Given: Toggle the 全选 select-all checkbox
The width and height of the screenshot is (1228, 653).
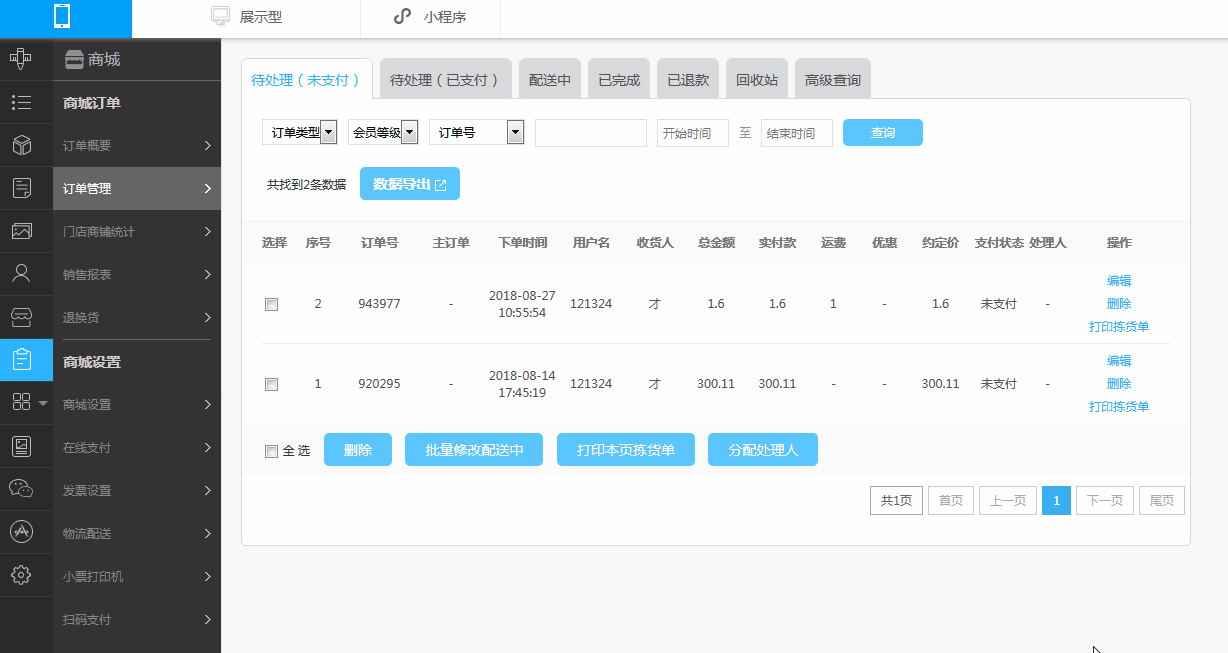Looking at the screenshot, I should tap(271, 451).
